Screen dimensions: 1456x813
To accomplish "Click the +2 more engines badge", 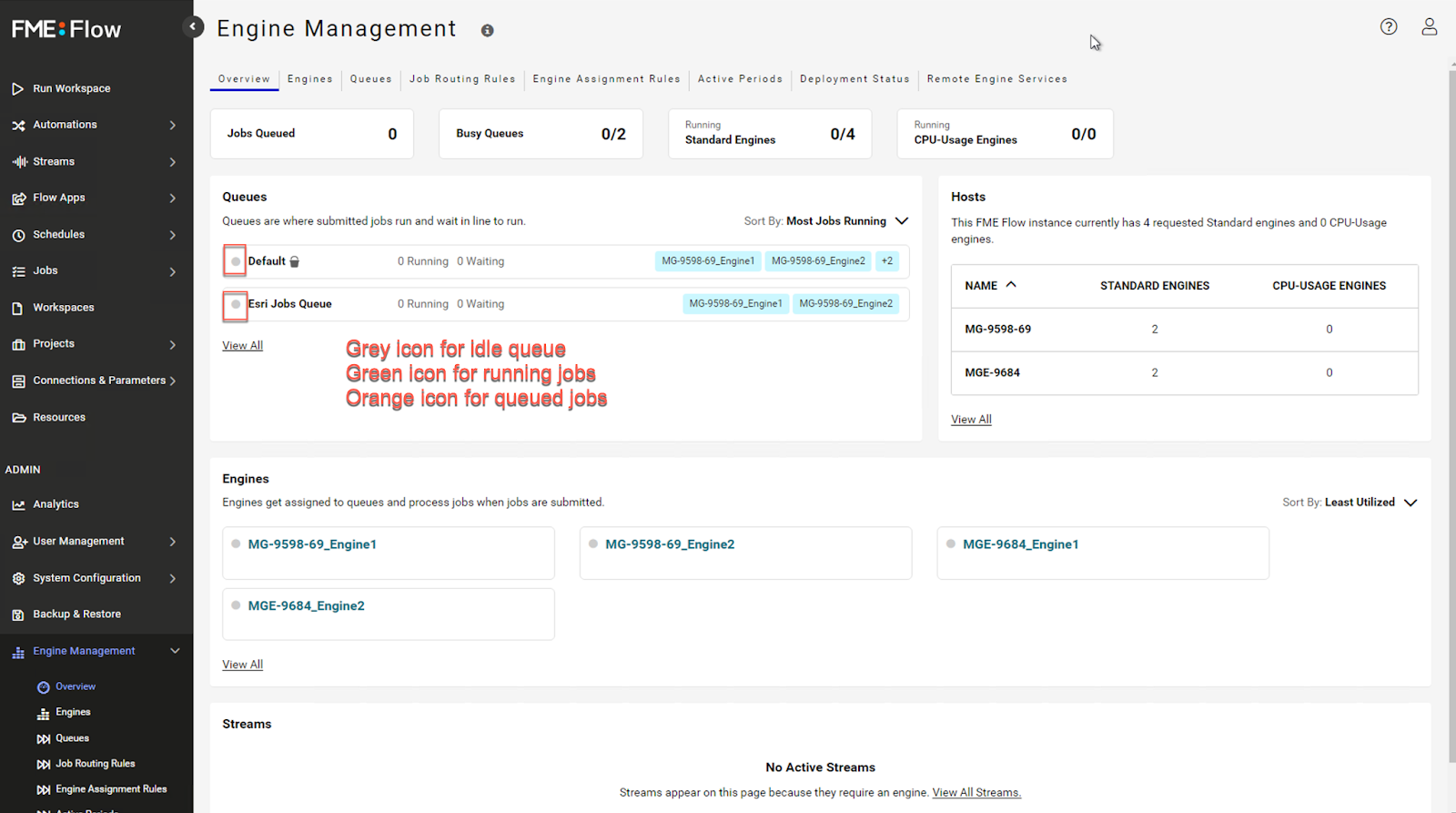I will click(887, 261).
